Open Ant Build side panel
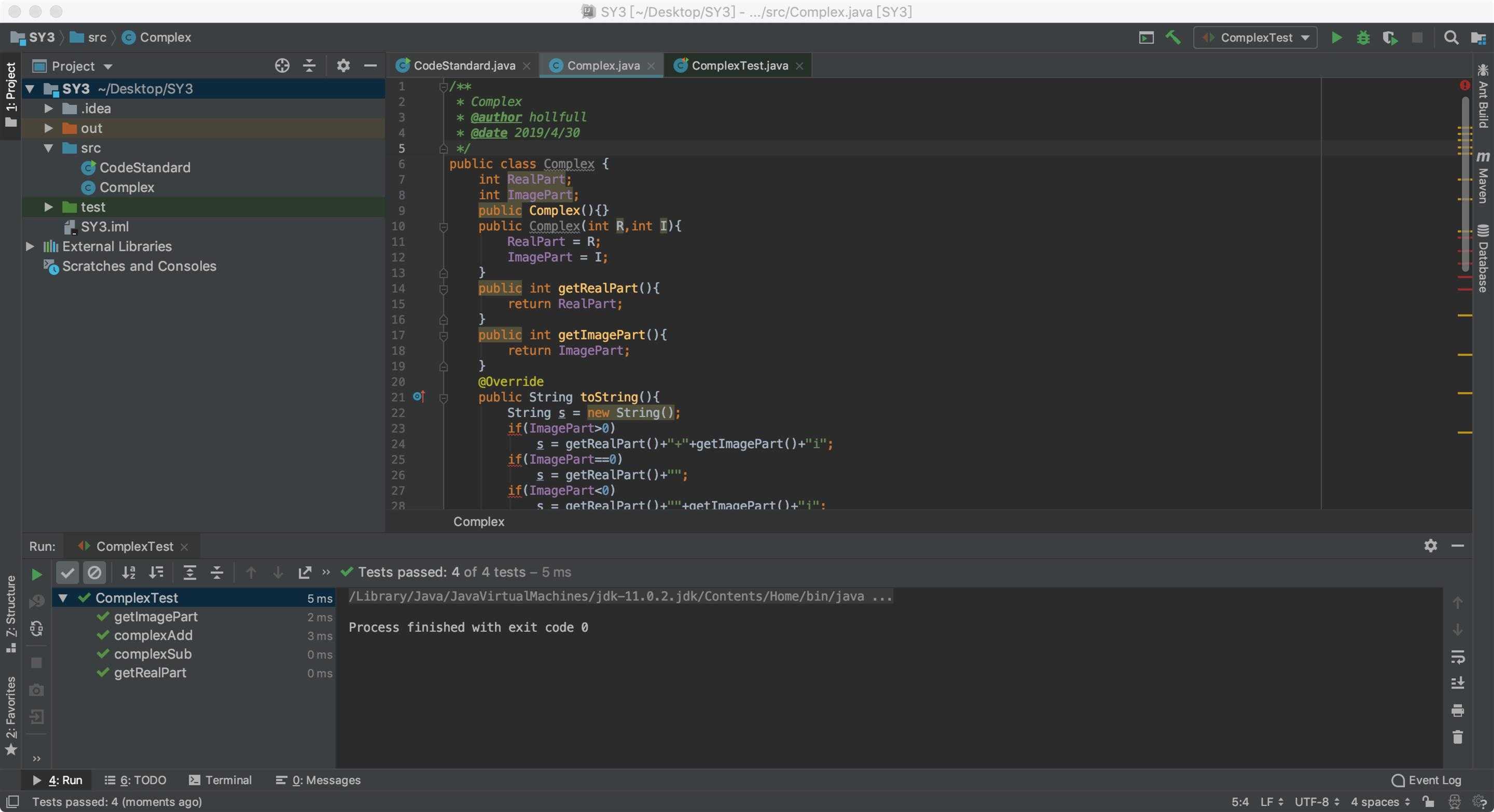The width and height of the screenshot is (1494, 812). click(1483, 96)
